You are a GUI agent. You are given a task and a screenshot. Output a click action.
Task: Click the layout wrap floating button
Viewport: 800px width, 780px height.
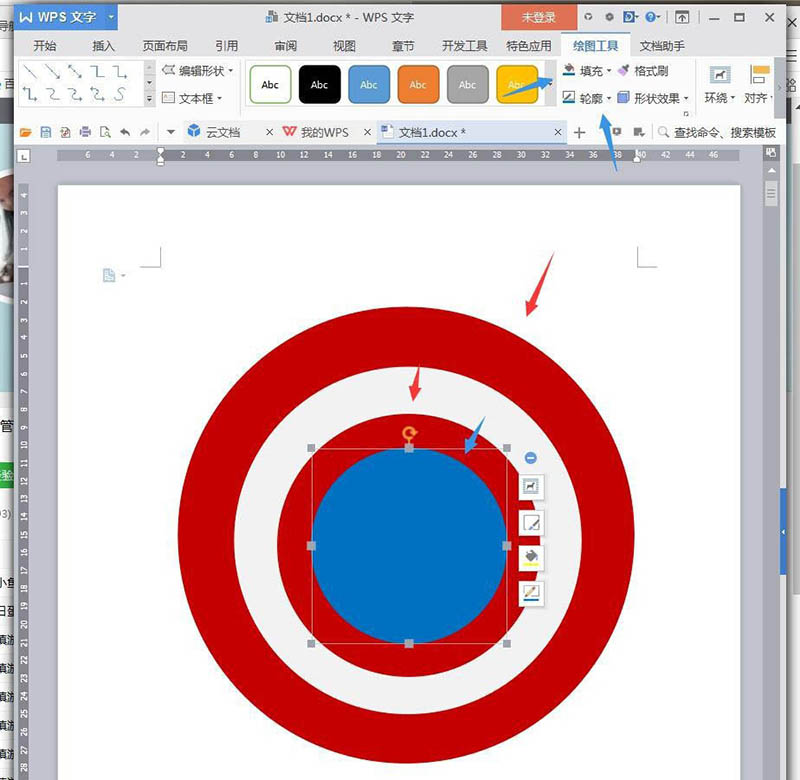(x=531, y=486)
